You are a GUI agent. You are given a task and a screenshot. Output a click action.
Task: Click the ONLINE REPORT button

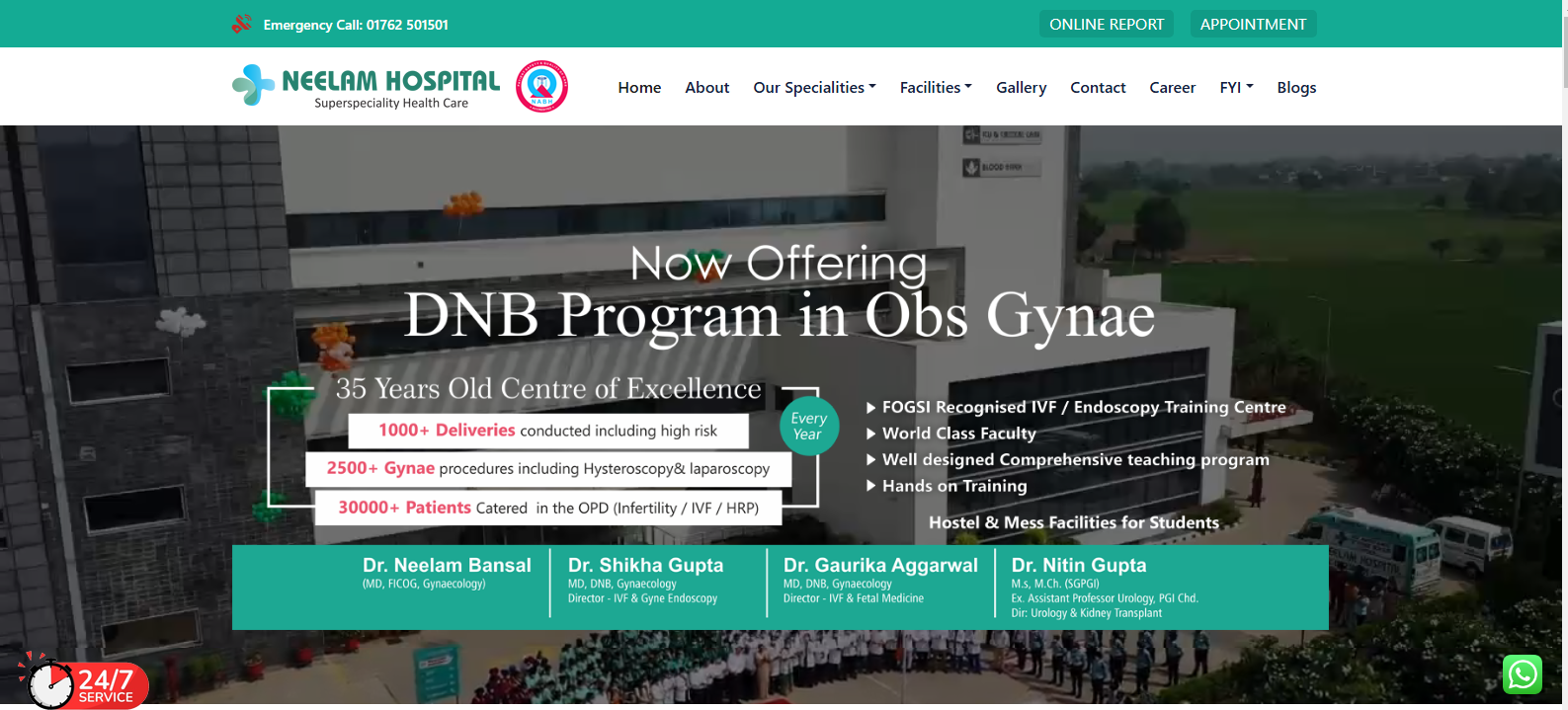[x=1106, y=24]
